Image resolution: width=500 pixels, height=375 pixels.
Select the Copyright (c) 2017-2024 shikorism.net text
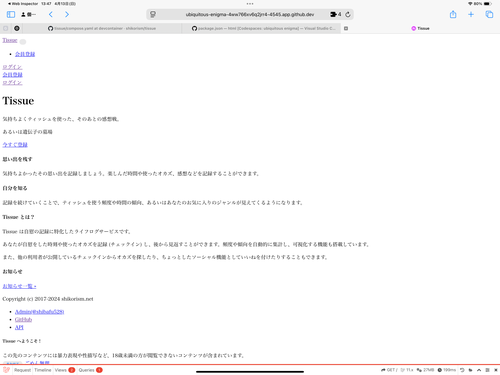coord(48,299)
